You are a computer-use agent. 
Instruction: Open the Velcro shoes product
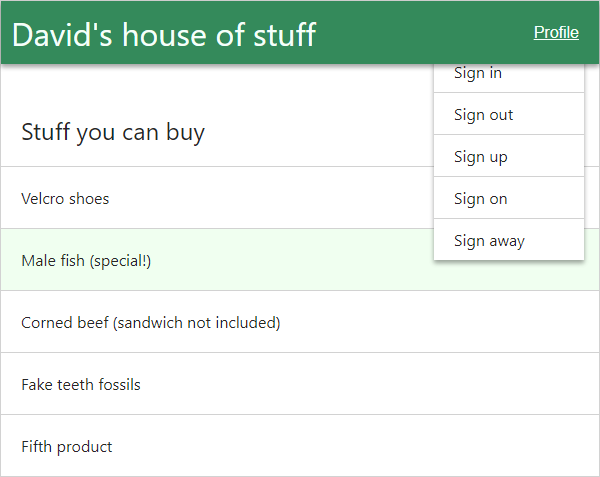coord(65,199)
